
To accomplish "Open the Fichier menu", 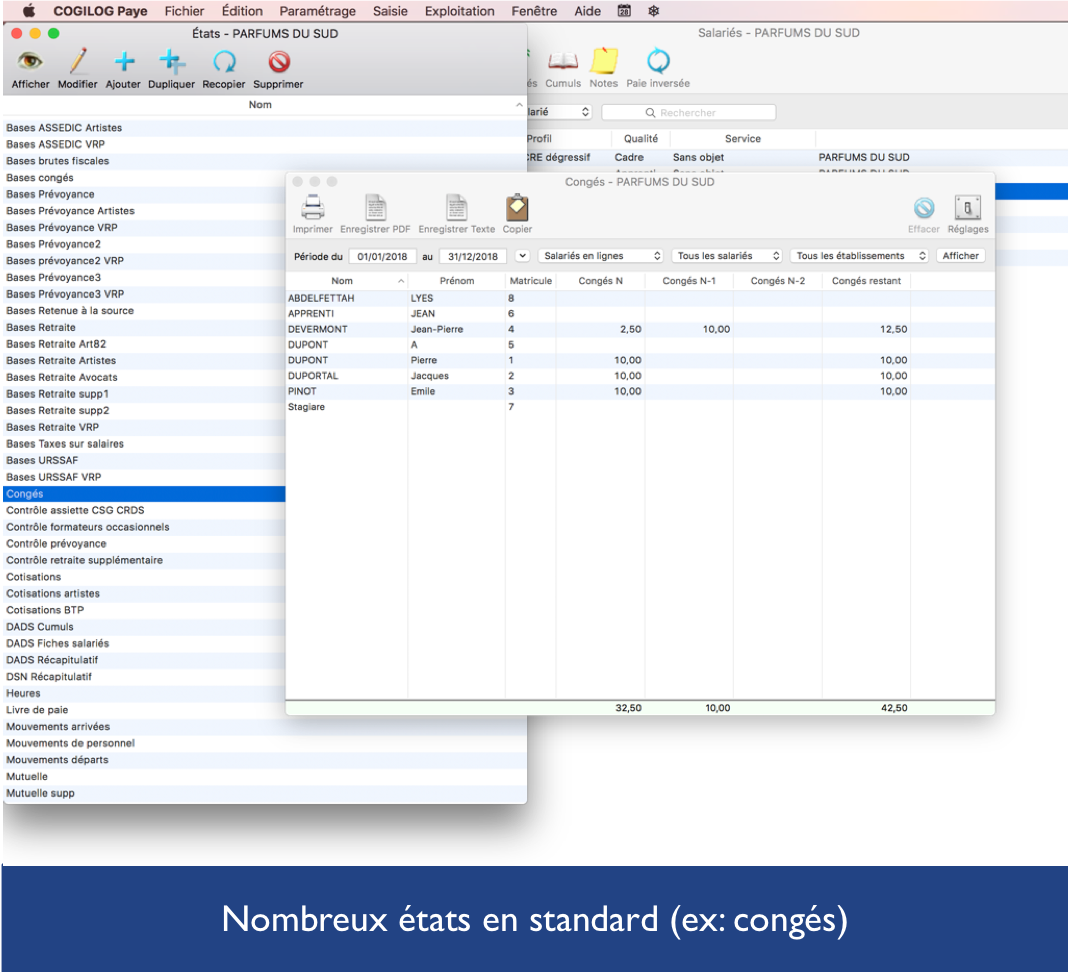I will (184, 11).
